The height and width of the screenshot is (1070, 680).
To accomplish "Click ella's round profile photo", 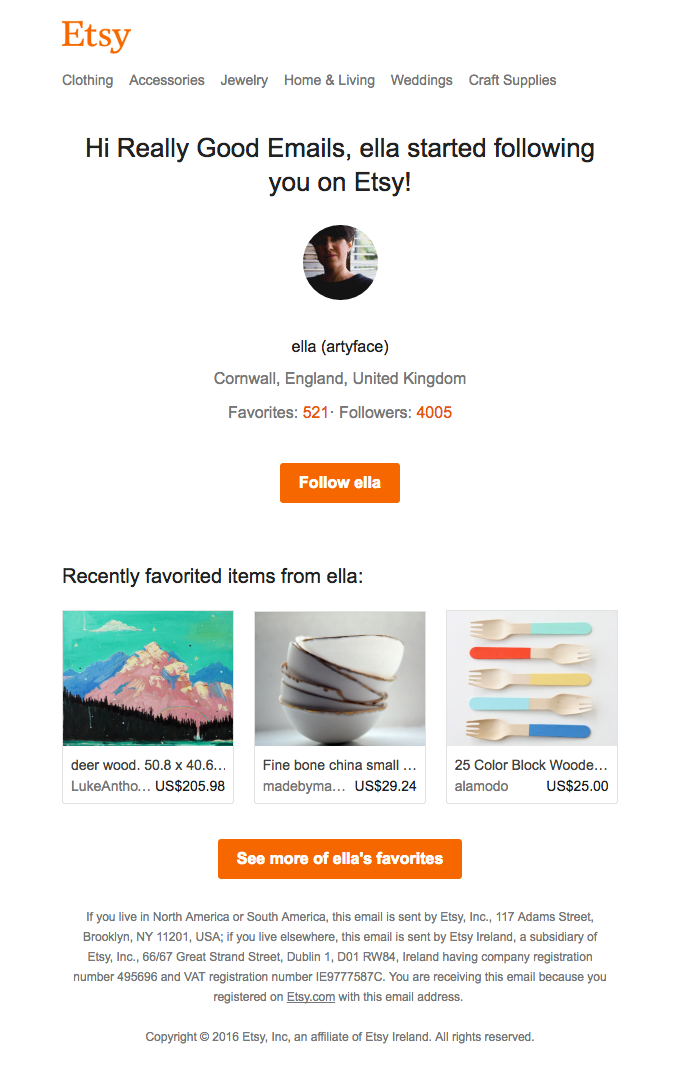I will [x=340, y=262].
